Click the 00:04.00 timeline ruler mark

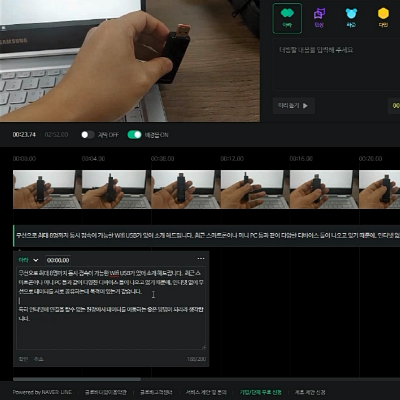93,159
